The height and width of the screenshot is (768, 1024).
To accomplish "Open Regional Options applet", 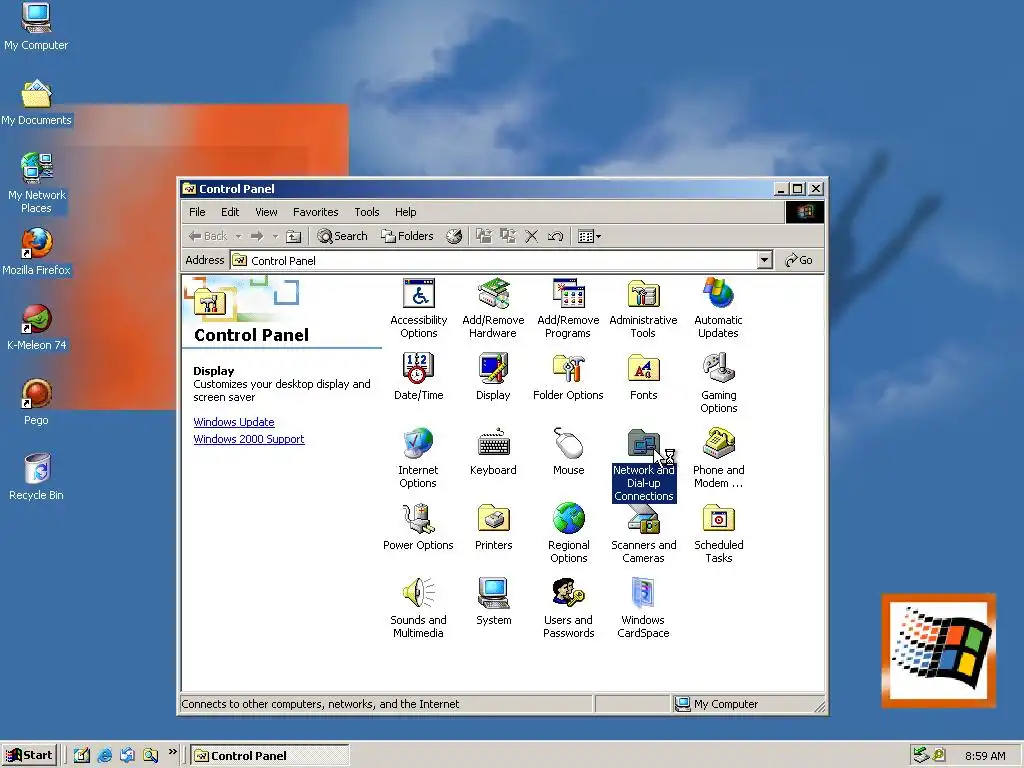I will point(568,534).
